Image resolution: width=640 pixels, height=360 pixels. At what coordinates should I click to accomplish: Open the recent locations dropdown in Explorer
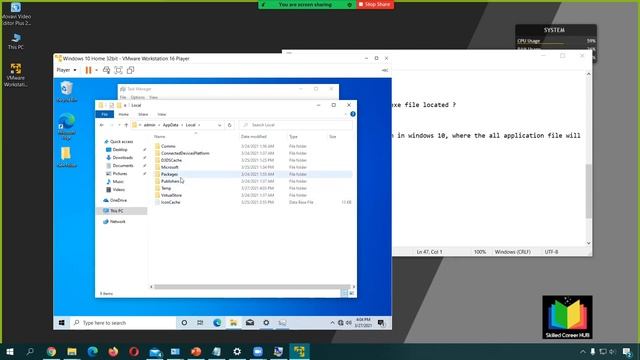[x=119, y=125]
